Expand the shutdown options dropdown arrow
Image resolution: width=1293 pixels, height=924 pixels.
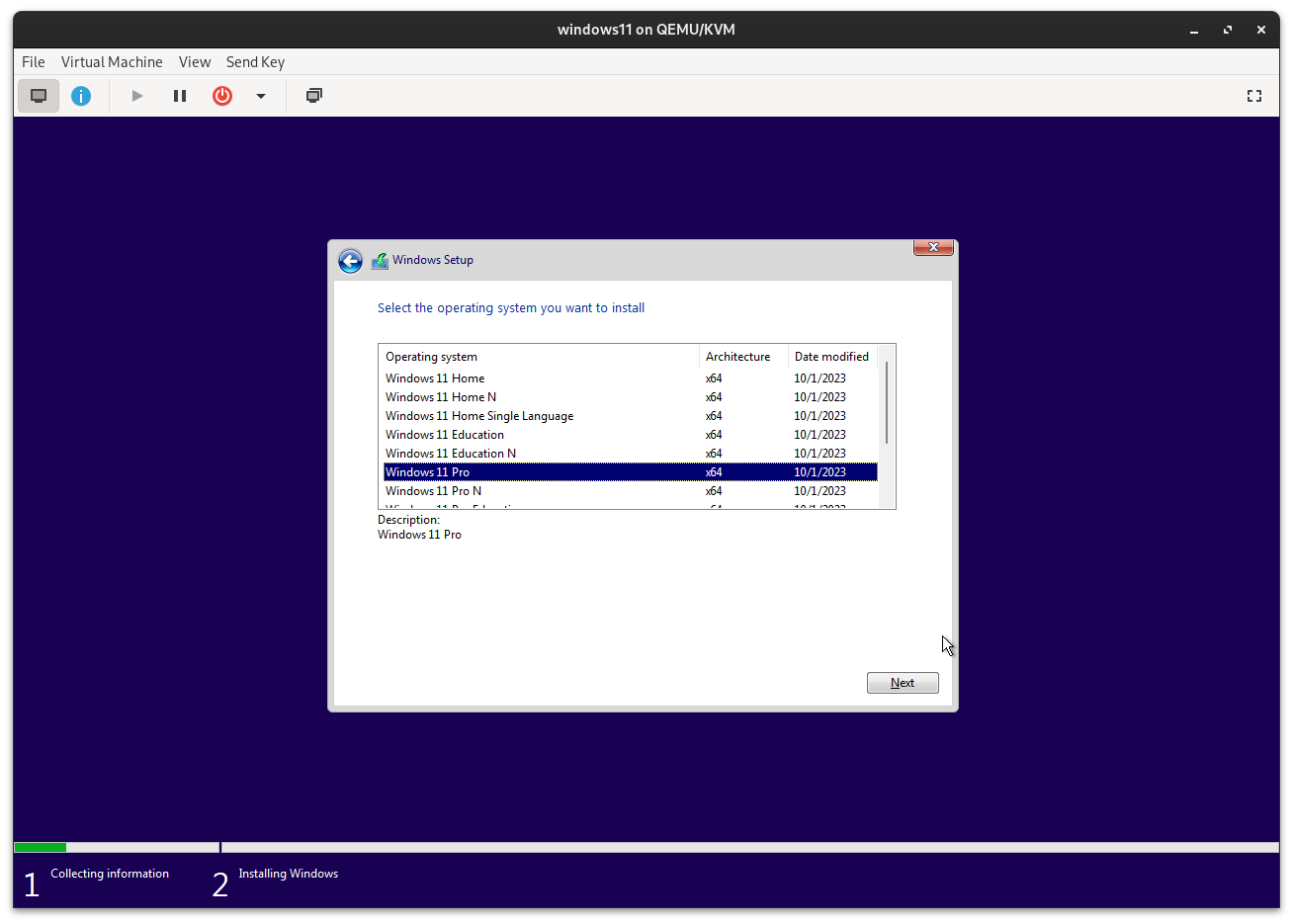coord(261,96)
